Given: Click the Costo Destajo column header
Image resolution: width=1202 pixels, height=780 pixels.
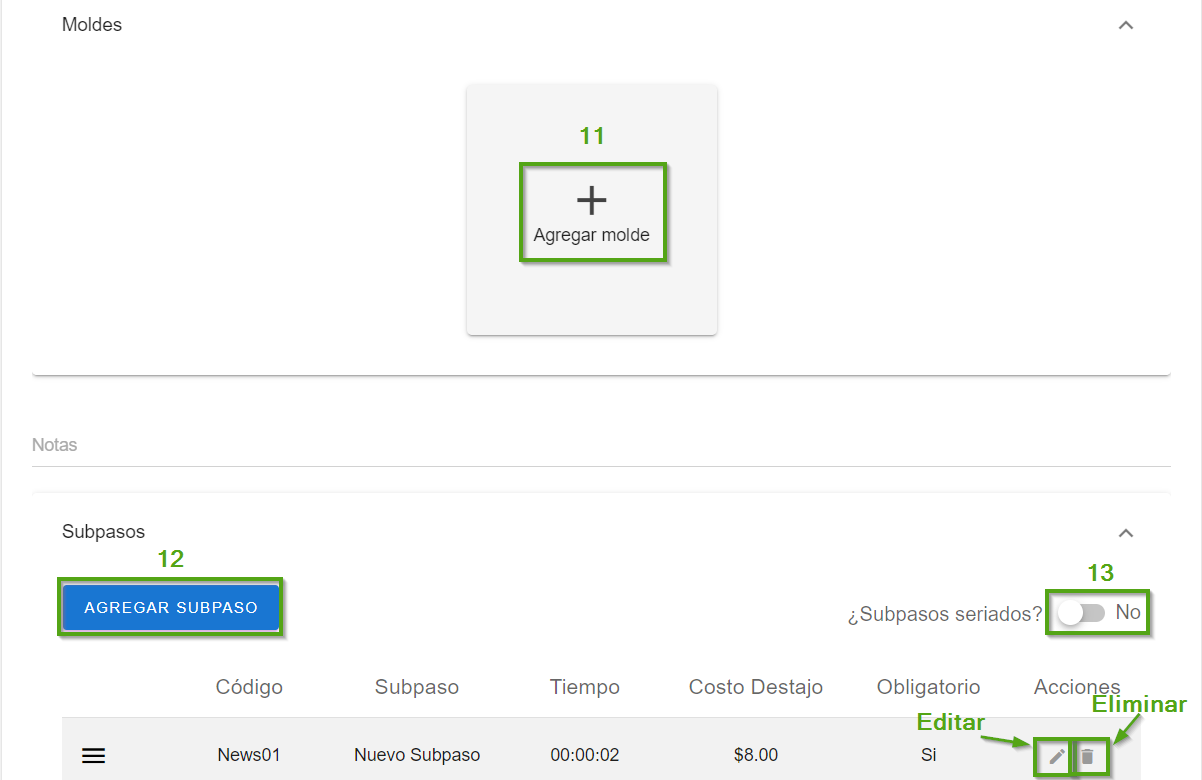Looking at the screenshot, I should [x=755, y=687].
